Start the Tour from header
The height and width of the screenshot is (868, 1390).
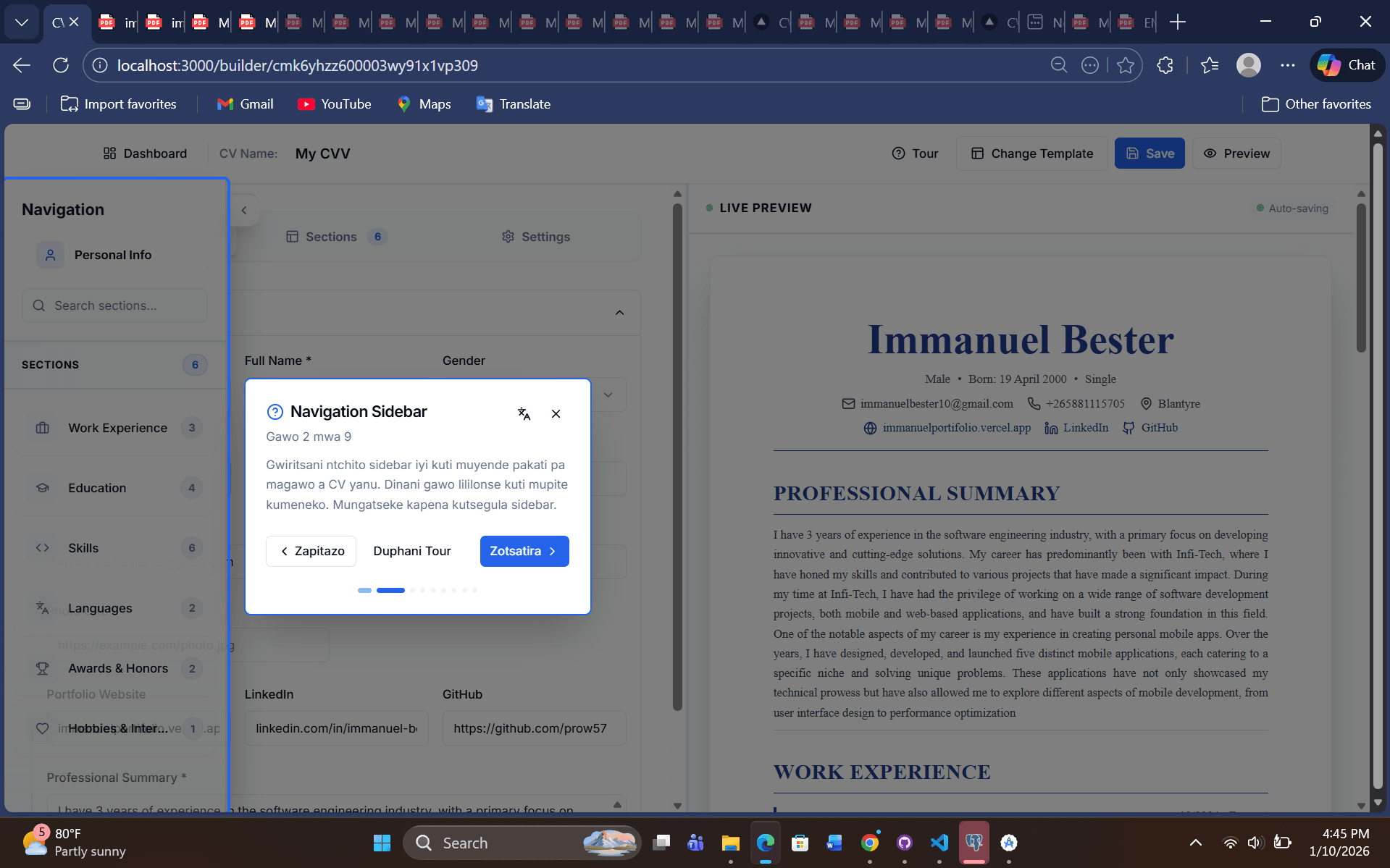tap(915, 153)
